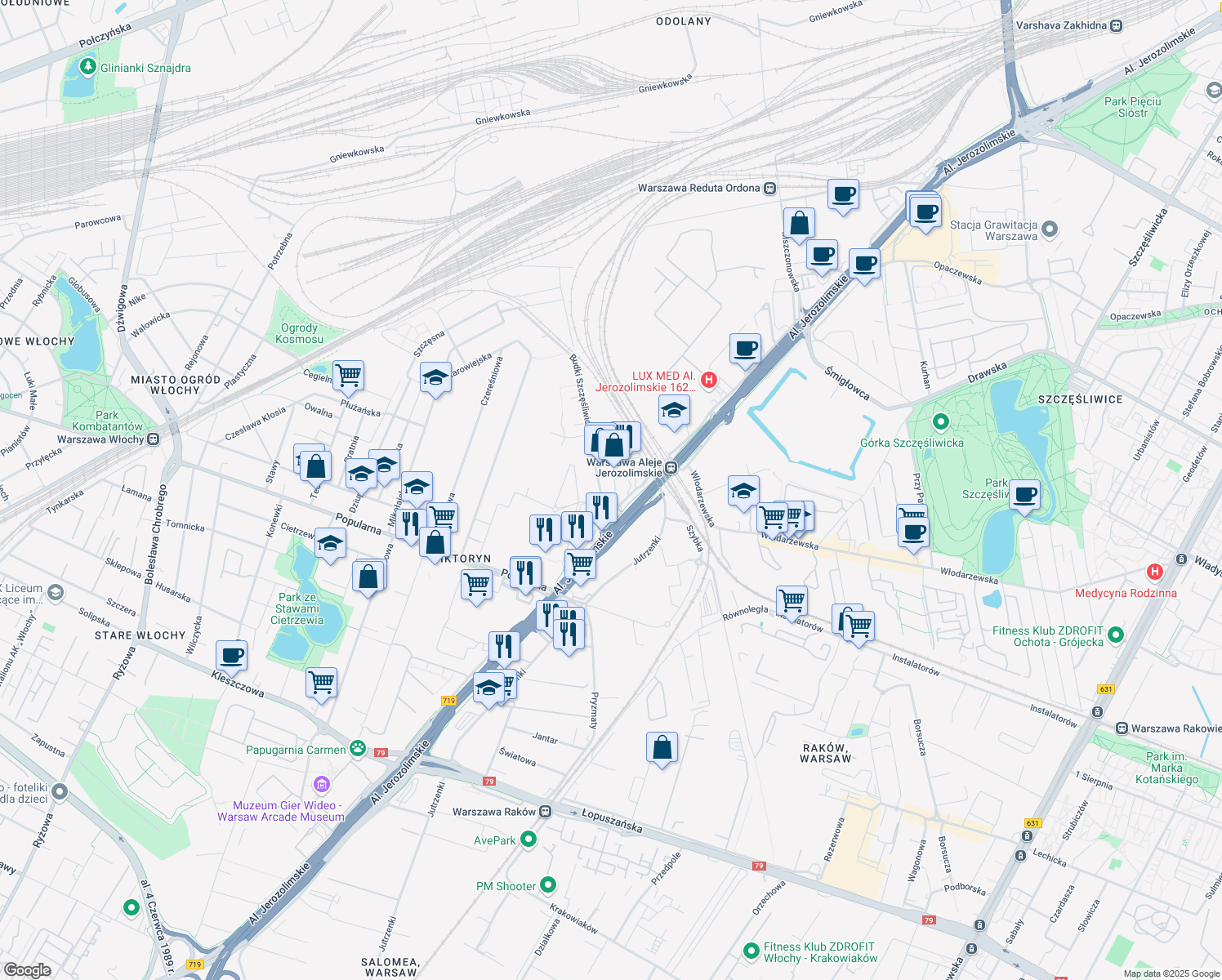Click the Muzeum Gier Wideo museum icon
Image resolution: width=1222 pixels, height=980 pixels.
pyautogui.click(x=322, y=785)
